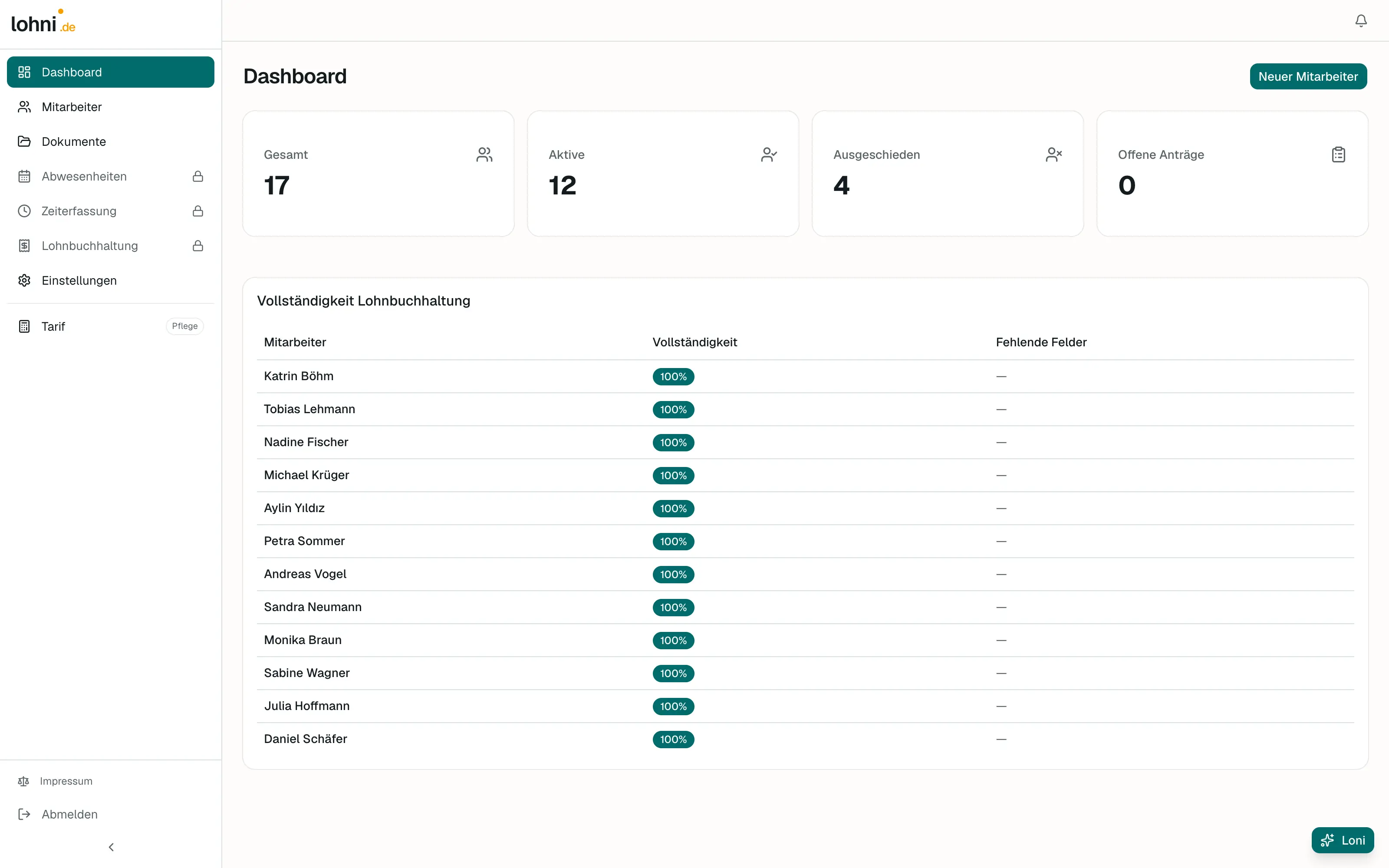Image resolution: width=1389 pixels, height=868 pixels.
Task: Click the 100% badge for Nadine Fischer
Action: pos(673,443)
